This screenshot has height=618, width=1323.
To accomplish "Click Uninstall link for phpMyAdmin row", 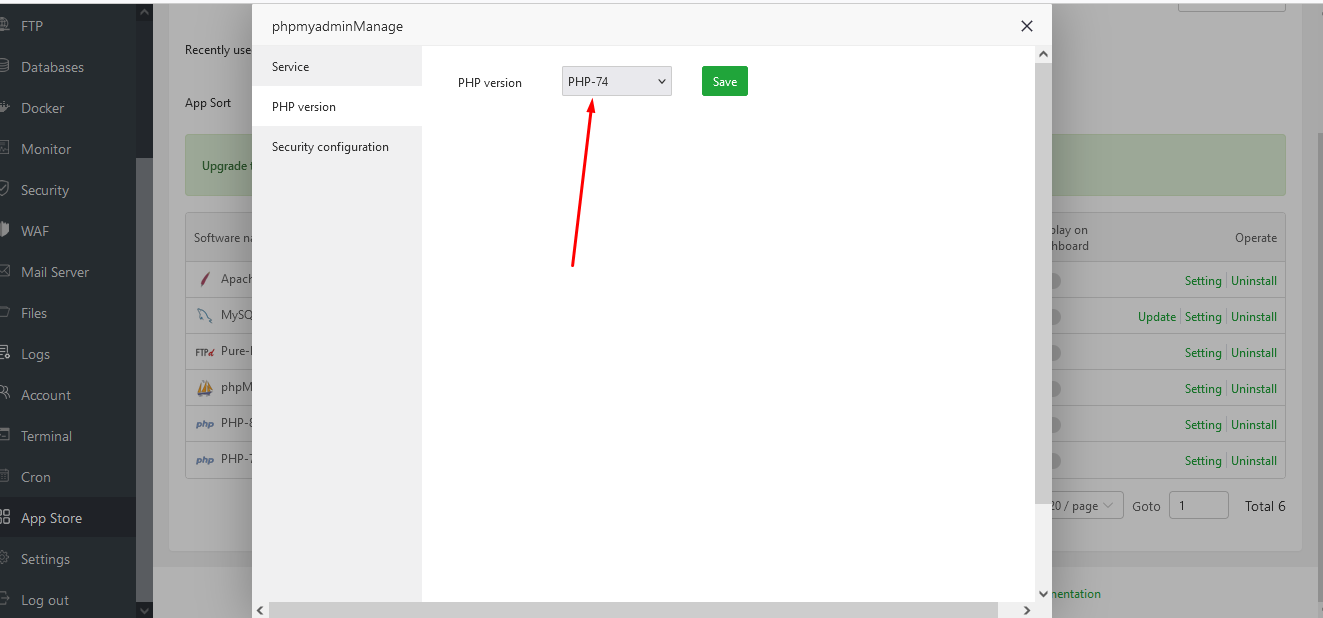I will point(1254,389).
